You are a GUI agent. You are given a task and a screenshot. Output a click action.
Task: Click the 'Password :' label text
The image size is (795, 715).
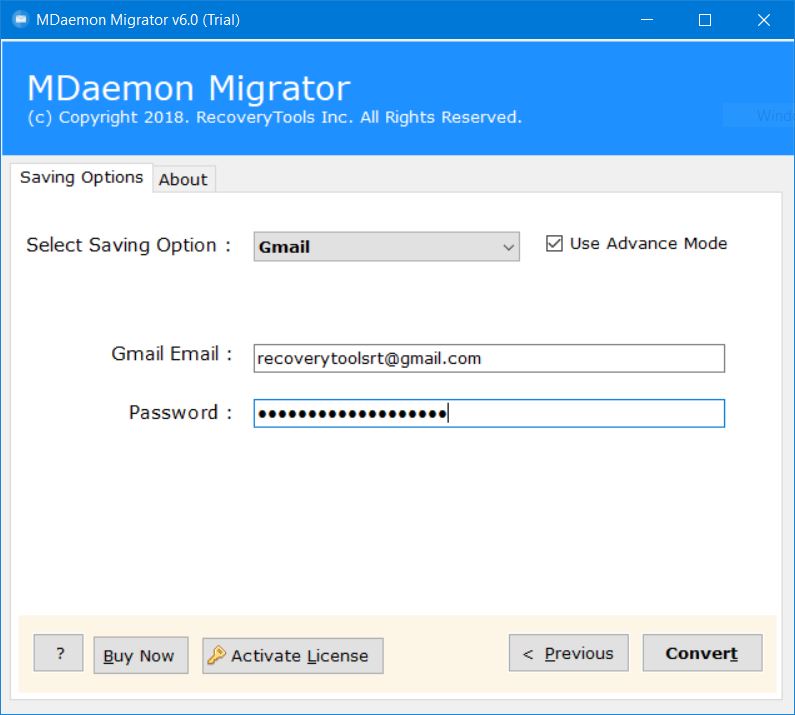pos(180,412)
